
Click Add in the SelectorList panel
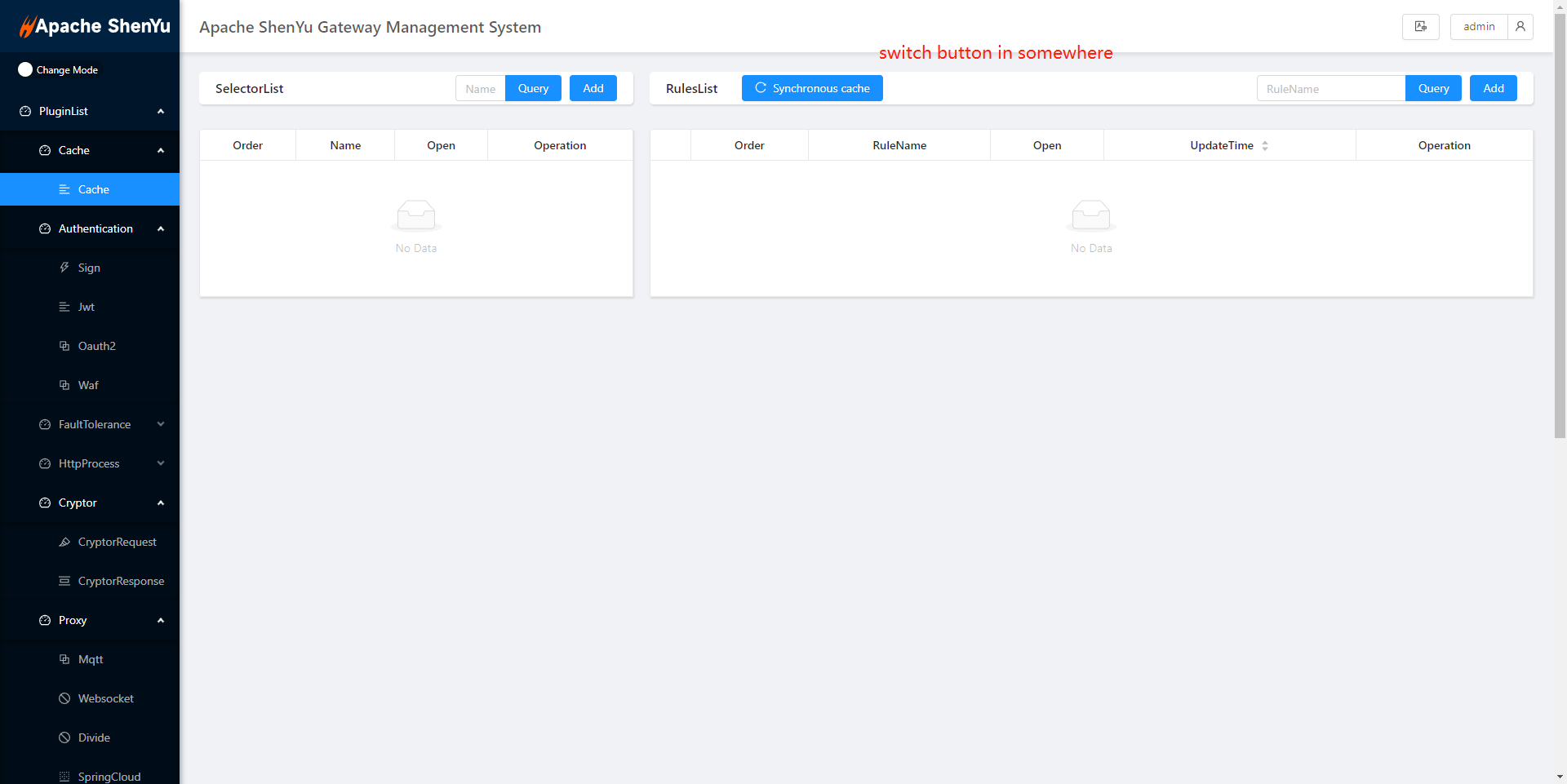tap(593, 88)
